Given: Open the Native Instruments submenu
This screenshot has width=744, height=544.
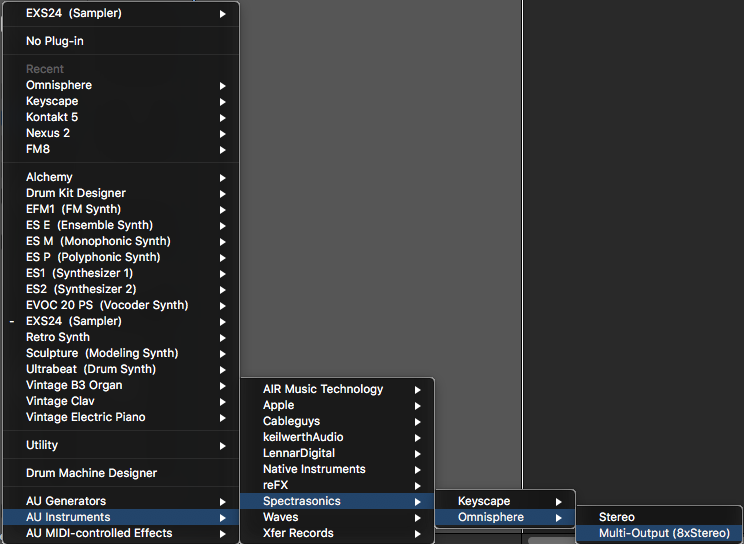Looking at the screenshot, I should coord(337,469).
